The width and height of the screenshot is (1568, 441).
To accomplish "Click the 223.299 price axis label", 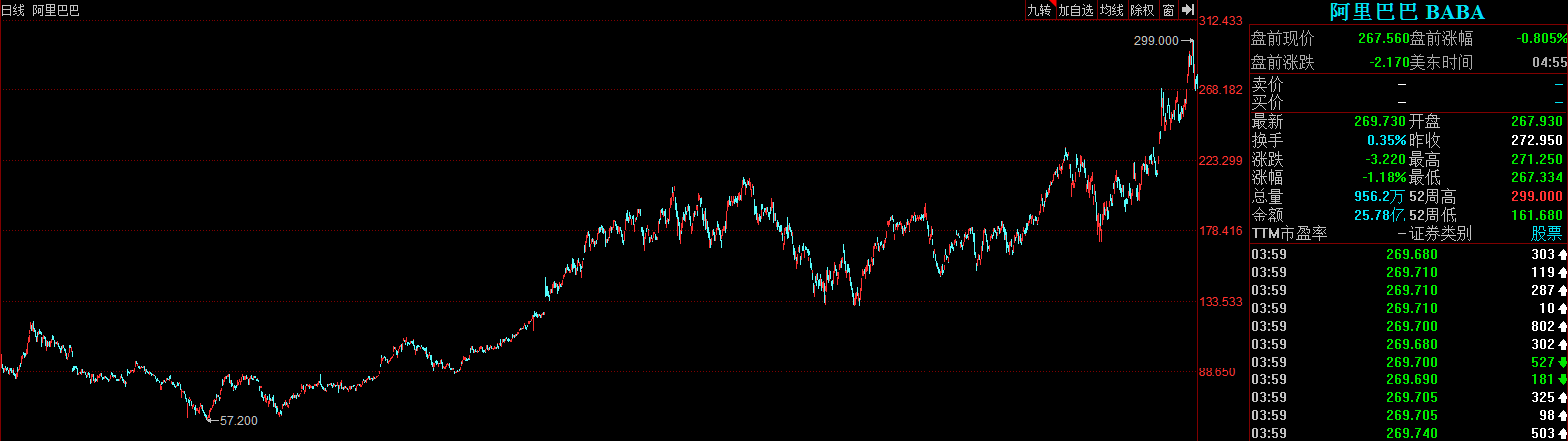I will tap(1221, 161).
